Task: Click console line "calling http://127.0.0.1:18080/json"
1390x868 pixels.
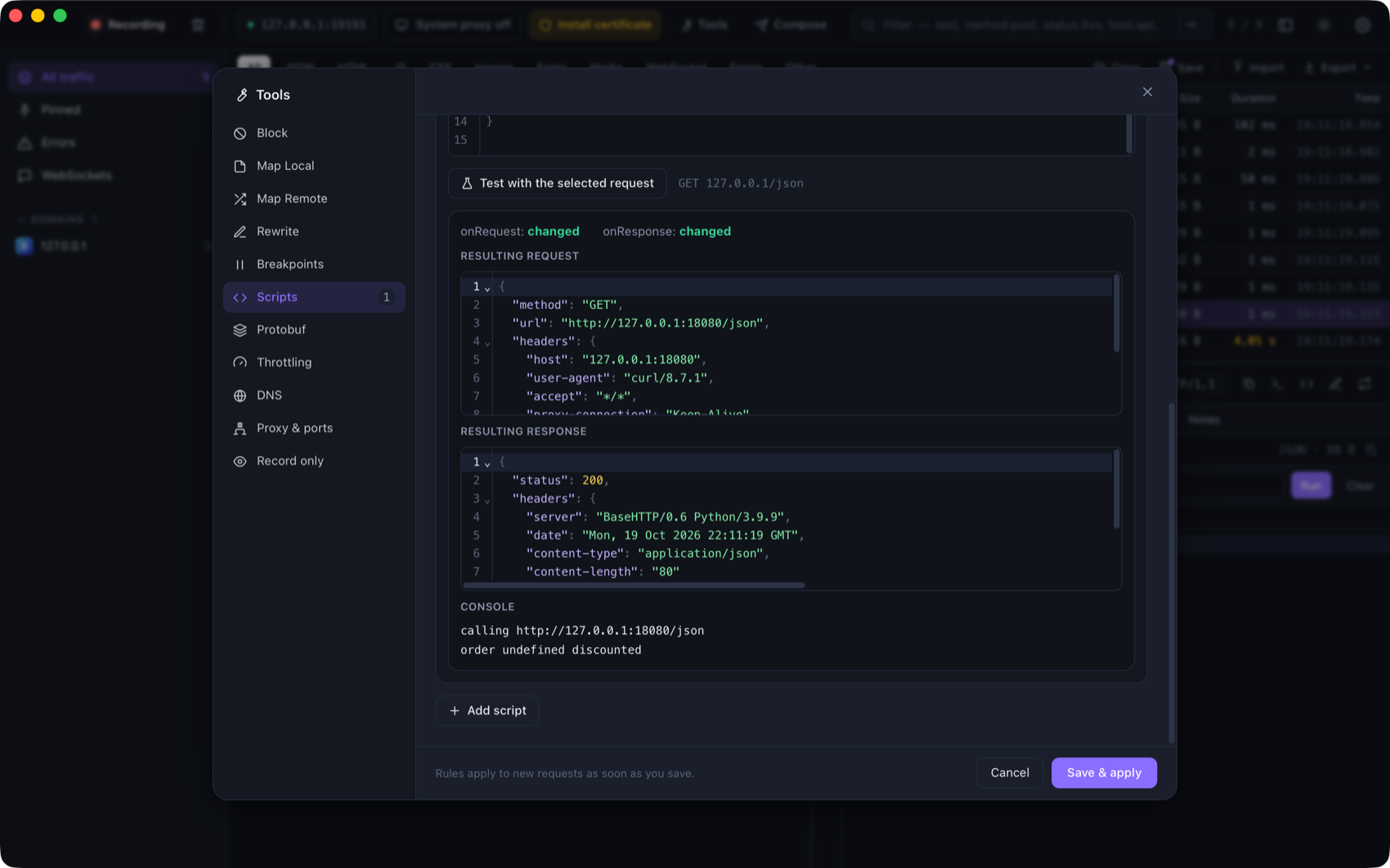Action: [582, 630]
